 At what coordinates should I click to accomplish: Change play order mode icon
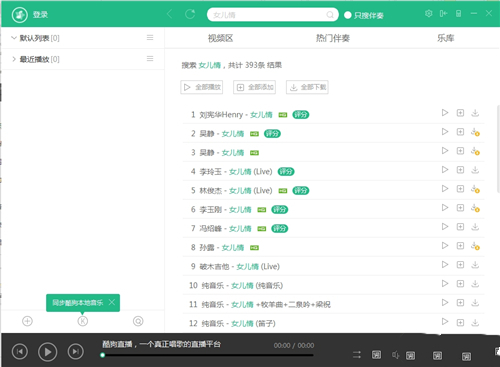click(357, 355)
